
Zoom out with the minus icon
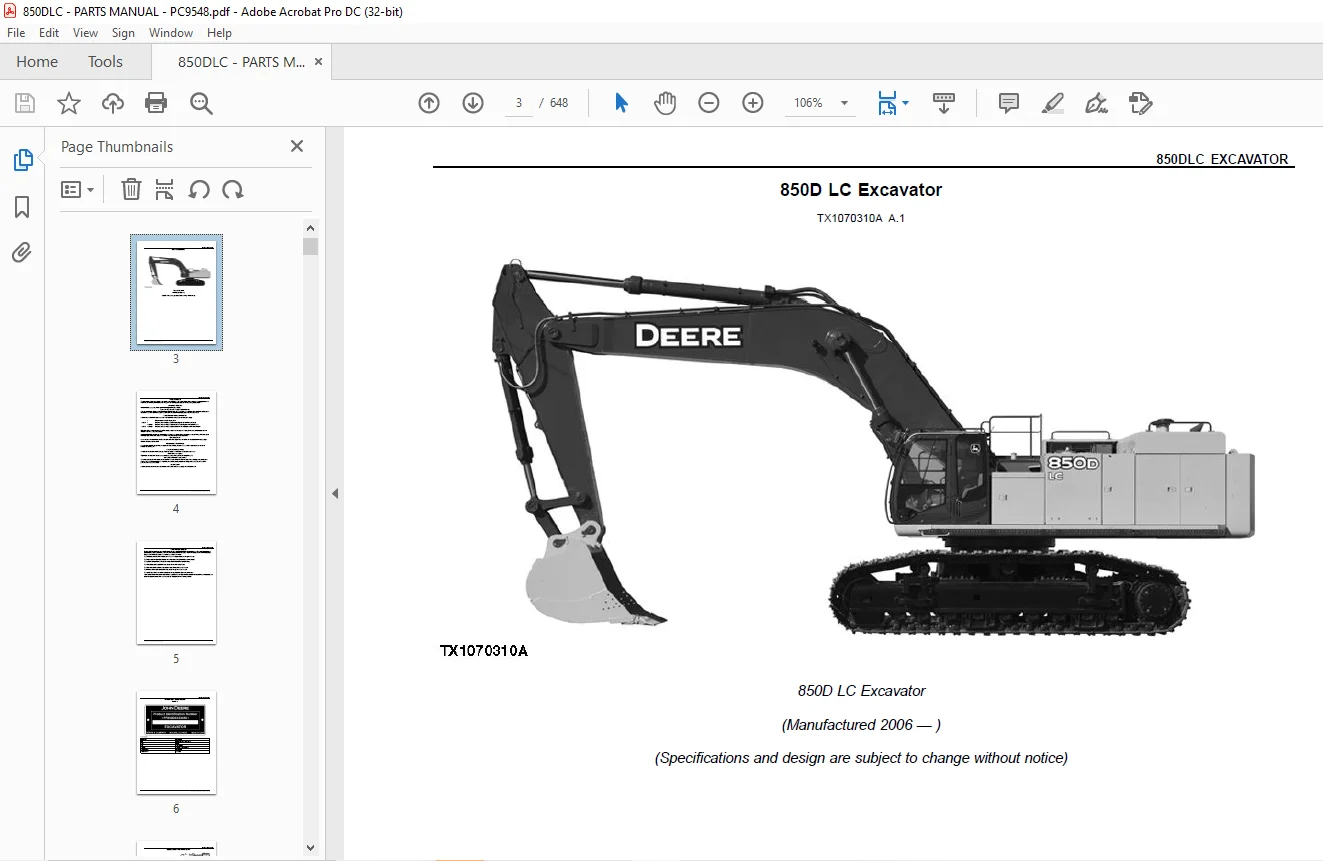click(x=709, y=103)
